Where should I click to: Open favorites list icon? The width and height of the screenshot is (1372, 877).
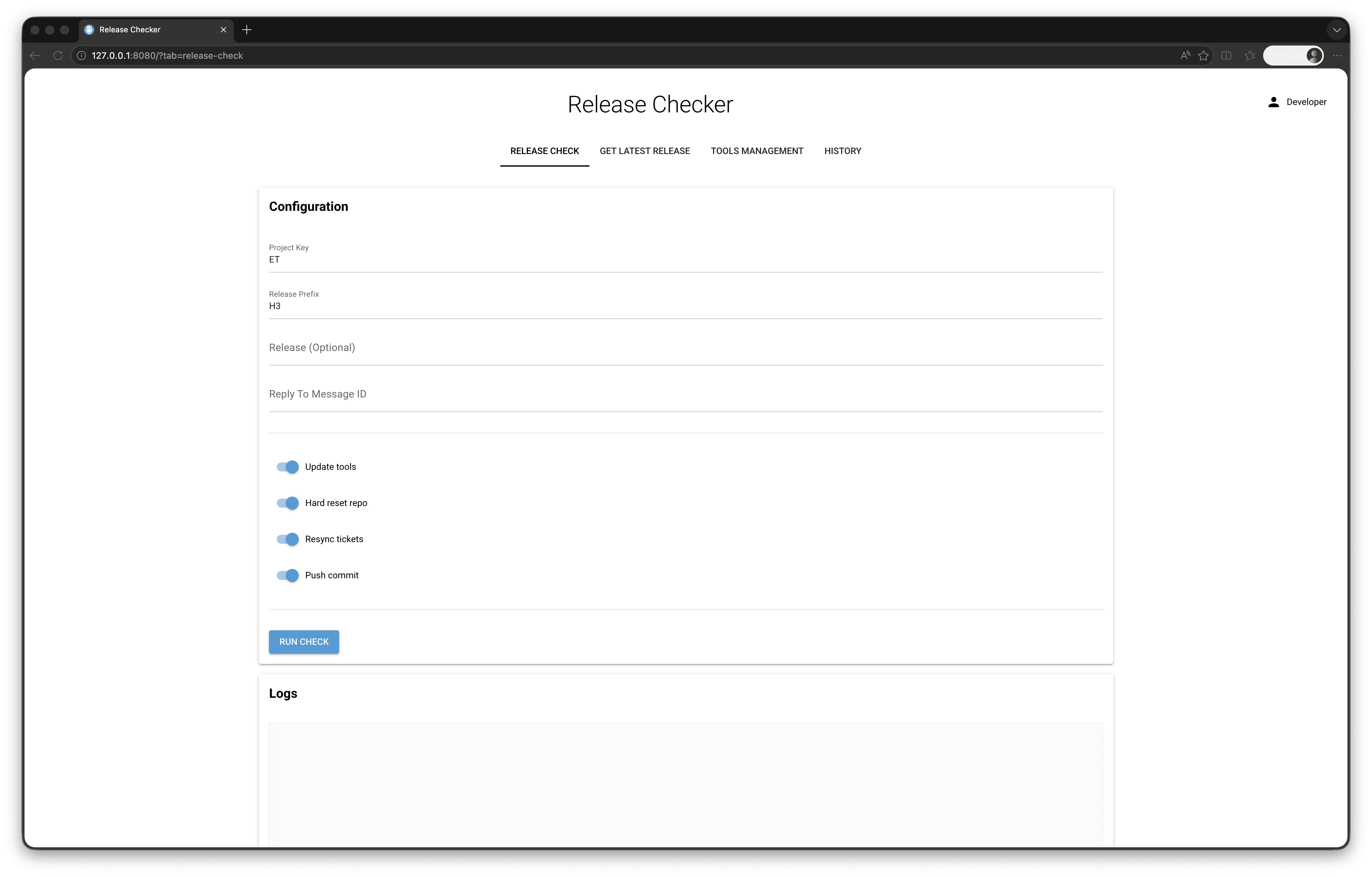(x=1250, y=55)
